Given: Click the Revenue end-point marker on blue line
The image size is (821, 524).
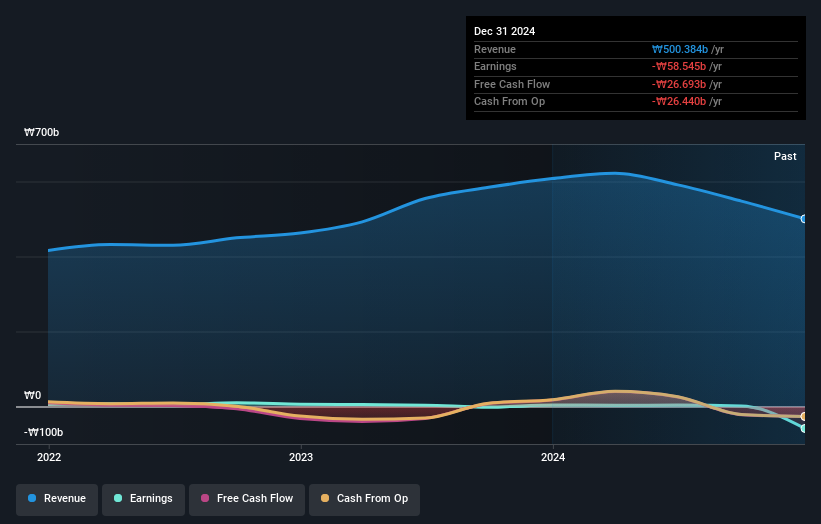Looking at the screenshot, I should 804,219.
